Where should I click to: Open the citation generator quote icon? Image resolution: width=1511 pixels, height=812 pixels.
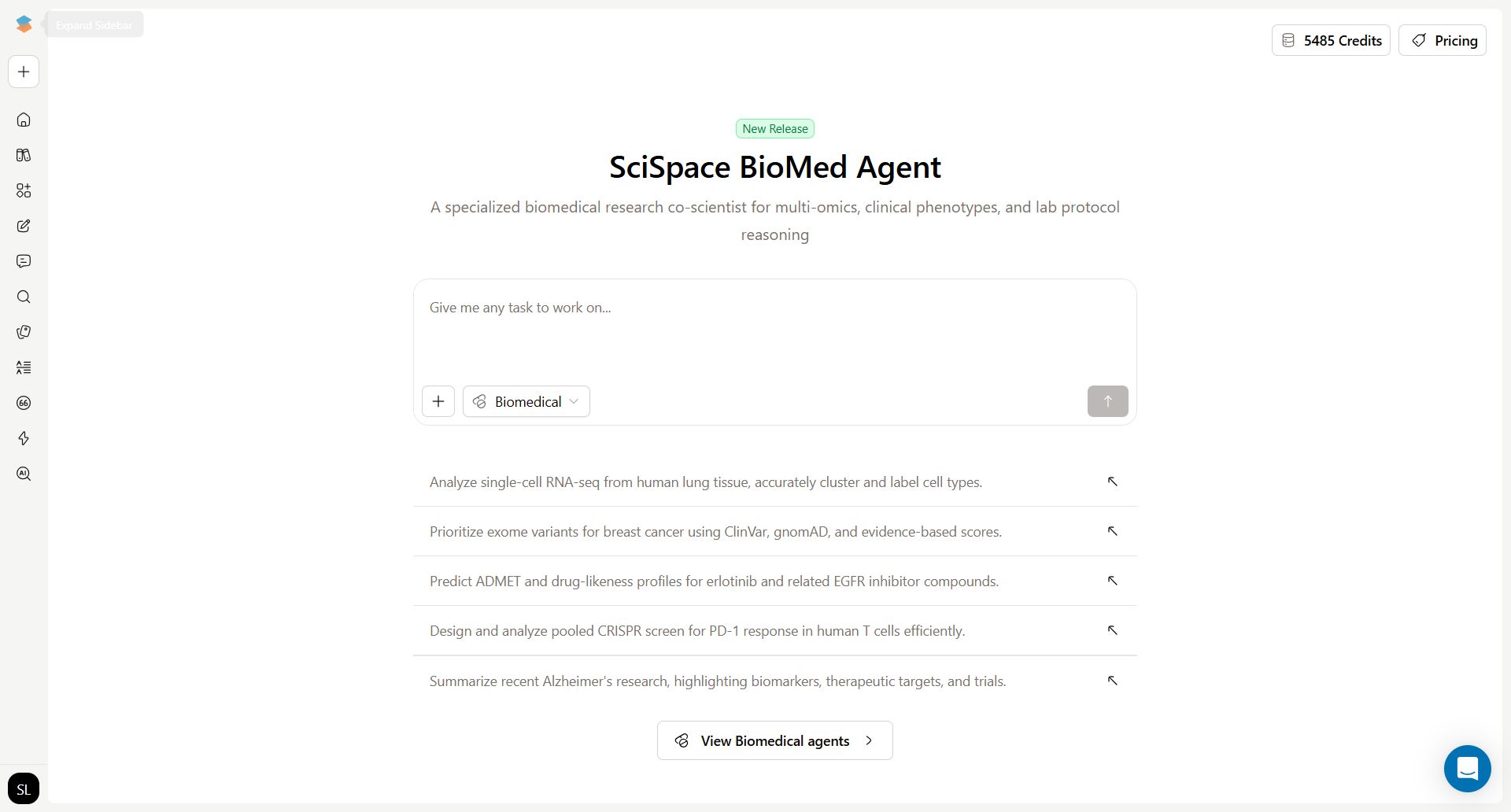click(24, 403)
